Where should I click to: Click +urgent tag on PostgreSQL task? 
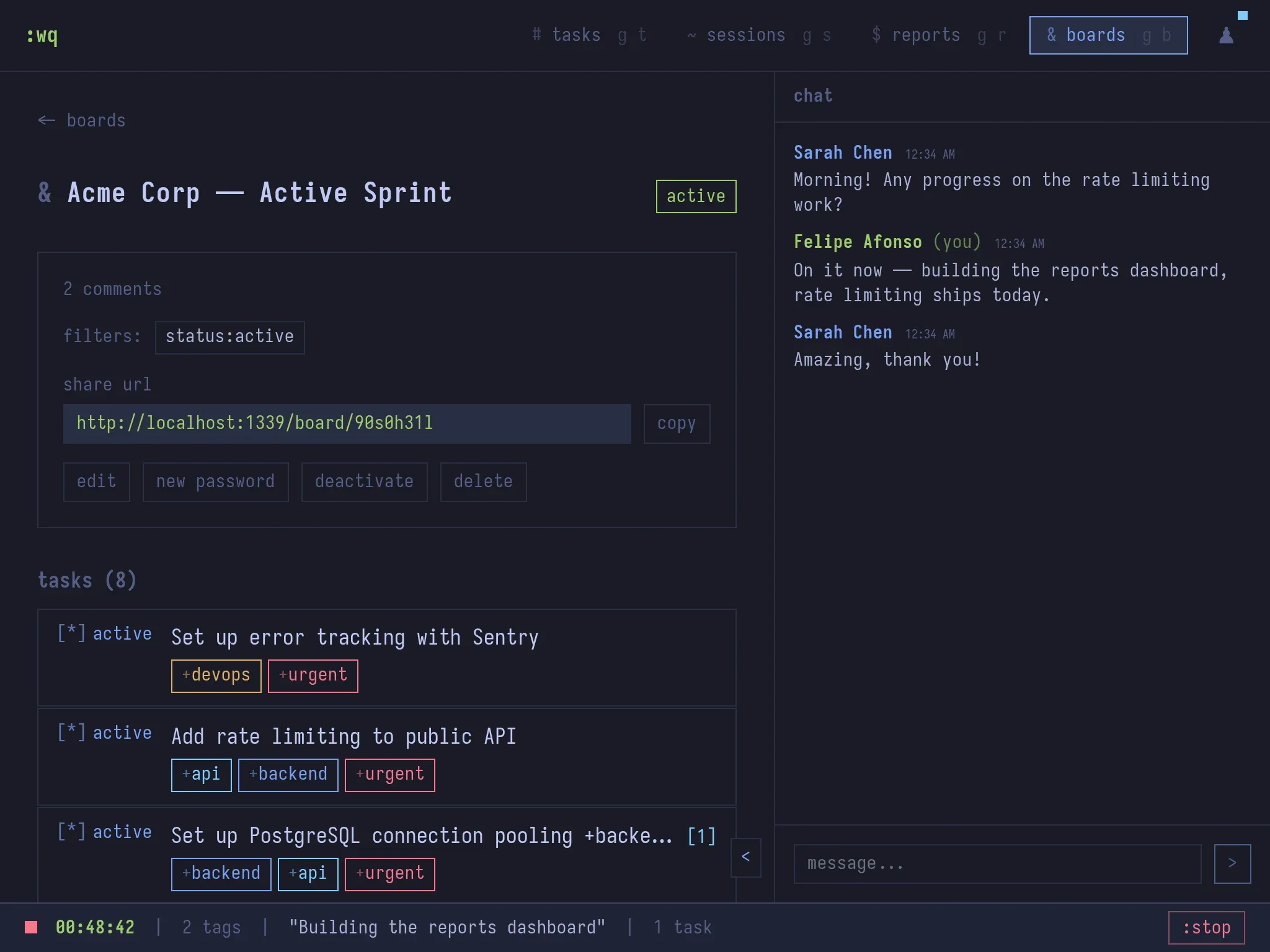pos(389,874)
